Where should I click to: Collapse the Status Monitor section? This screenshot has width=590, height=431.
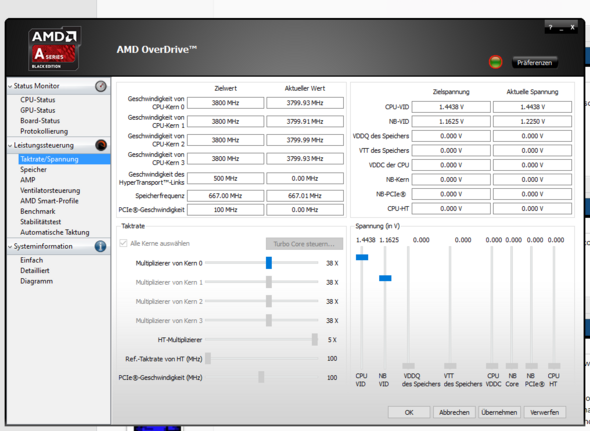(x=10, y=86)
